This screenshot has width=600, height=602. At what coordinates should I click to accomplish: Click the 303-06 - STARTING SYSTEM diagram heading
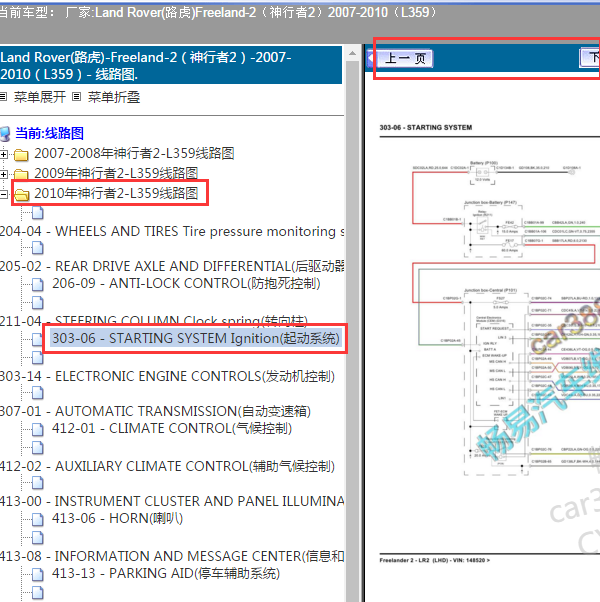[426, 127]
